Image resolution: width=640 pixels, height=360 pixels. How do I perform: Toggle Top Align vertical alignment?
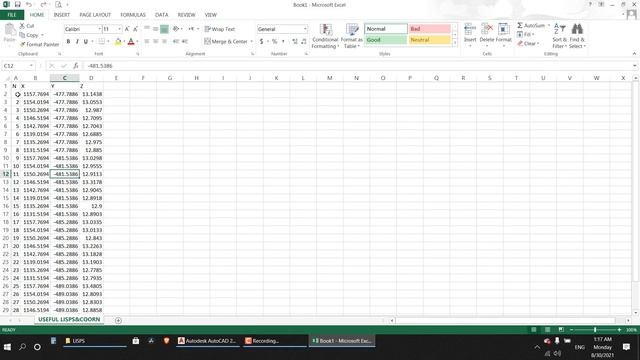point(147,29)
